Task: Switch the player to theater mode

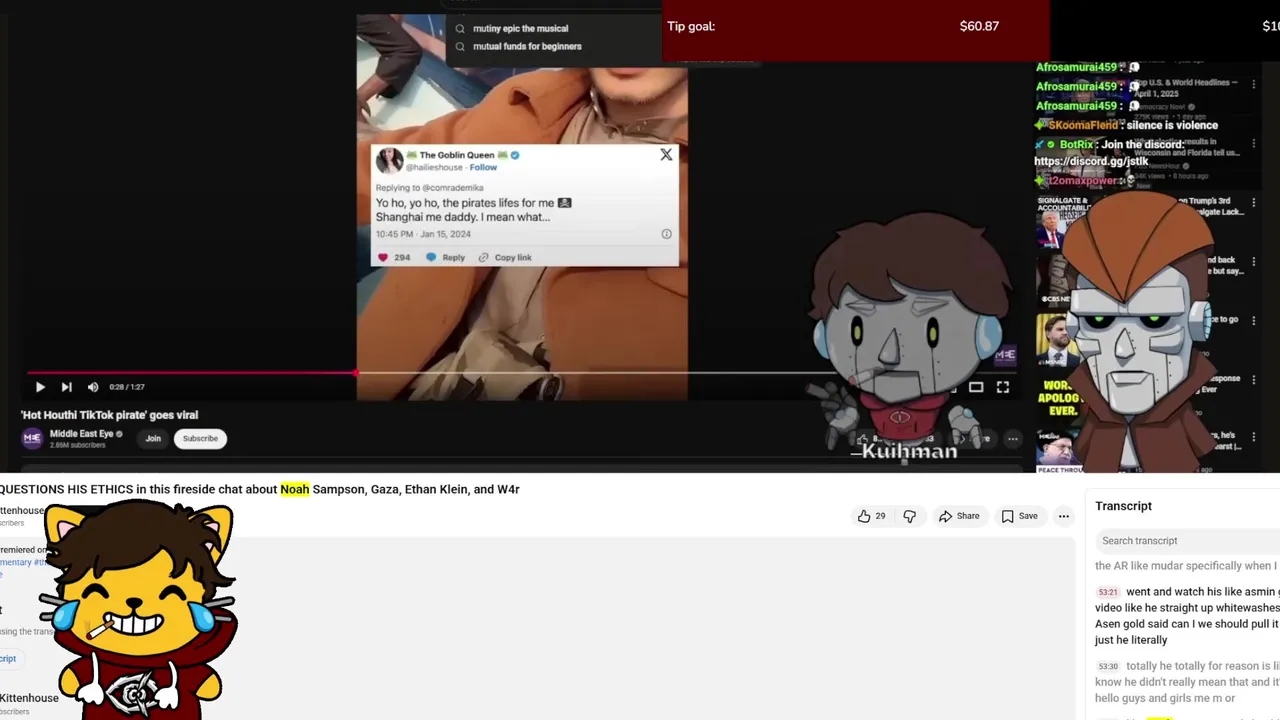Action: click(976, 387)
